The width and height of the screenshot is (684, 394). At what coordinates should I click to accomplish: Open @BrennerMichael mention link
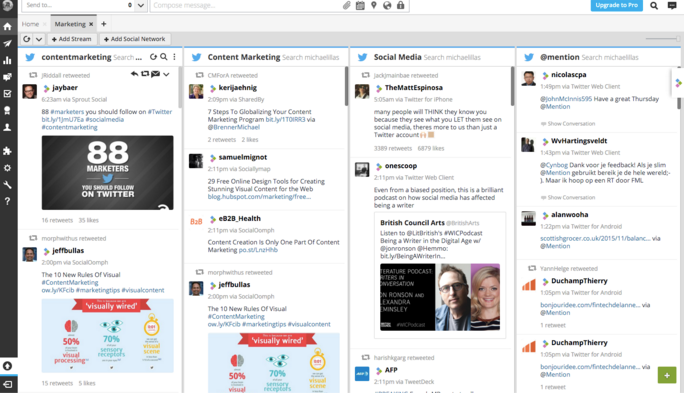233,127
